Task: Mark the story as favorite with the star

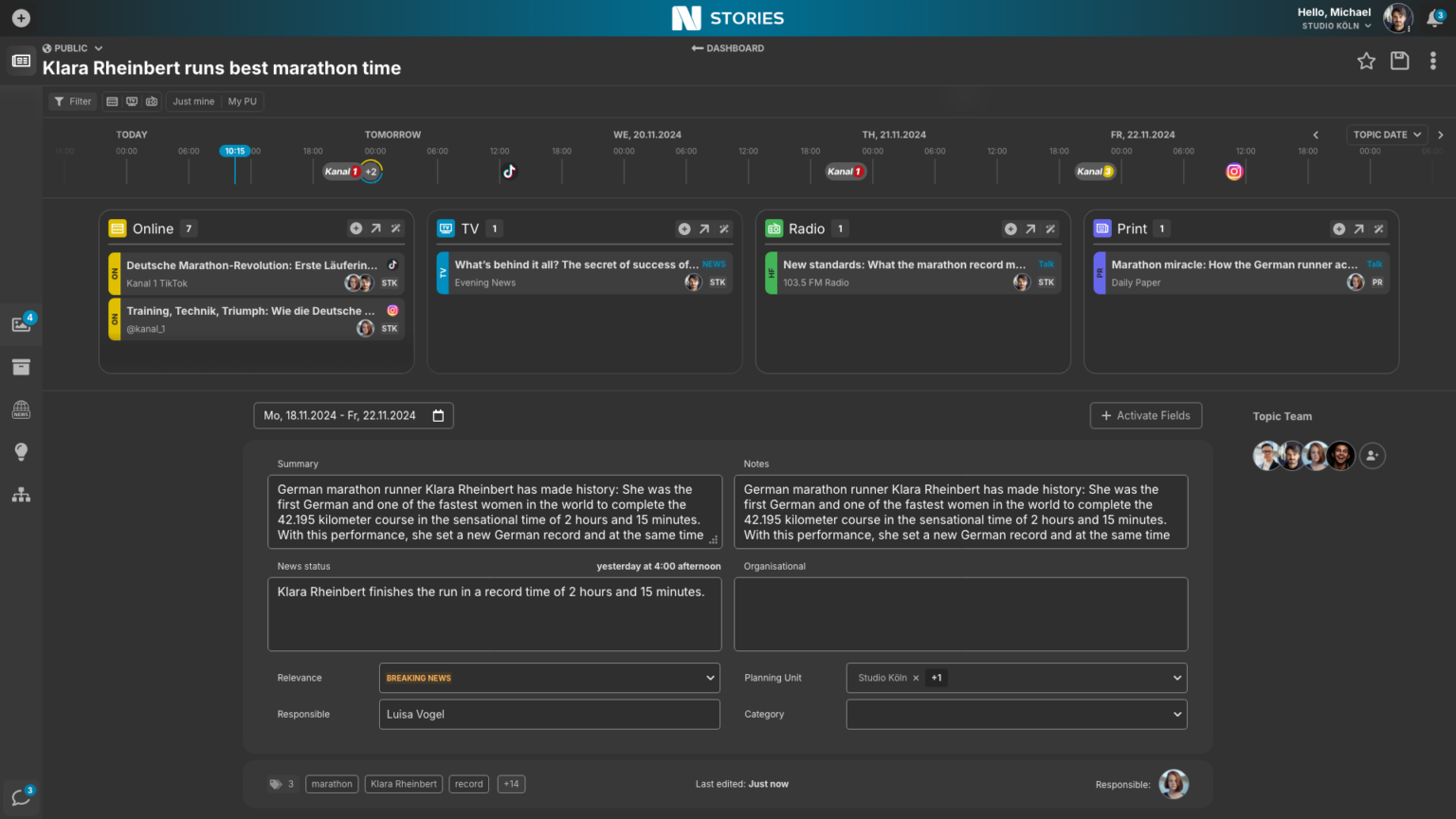Action: [x=1366, y=61]
